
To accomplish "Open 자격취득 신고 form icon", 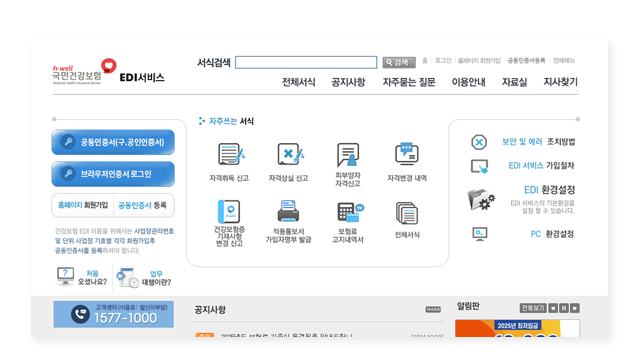I will click(x=231, y=154).
